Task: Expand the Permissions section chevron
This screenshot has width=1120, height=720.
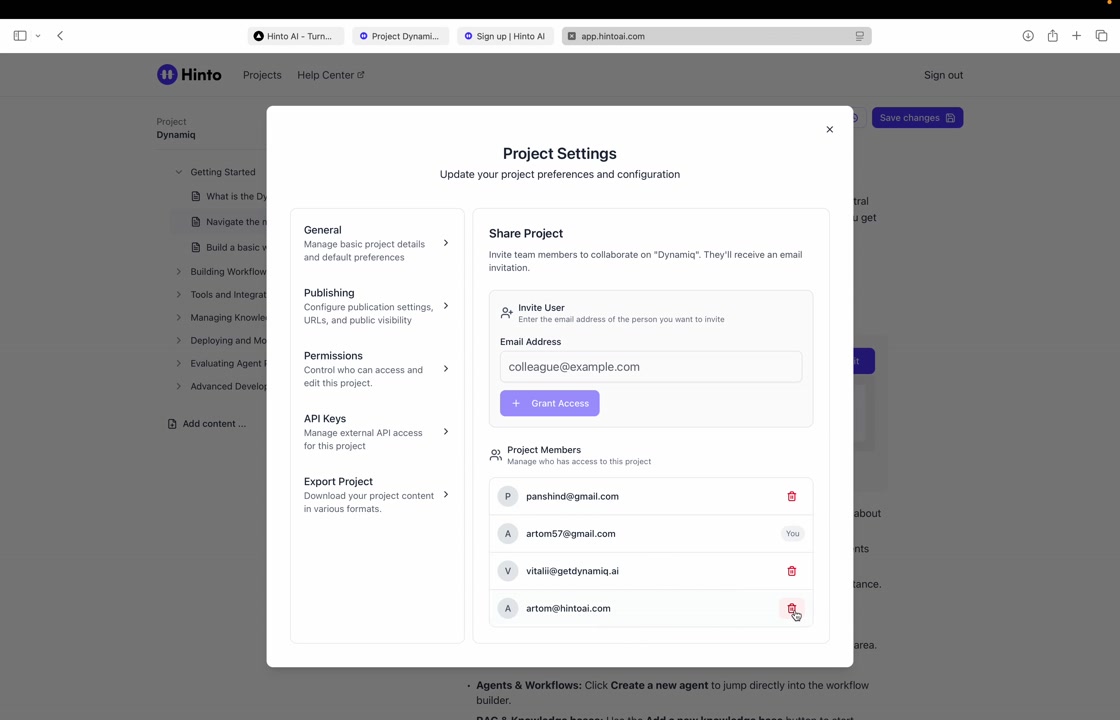Action: 446,369
